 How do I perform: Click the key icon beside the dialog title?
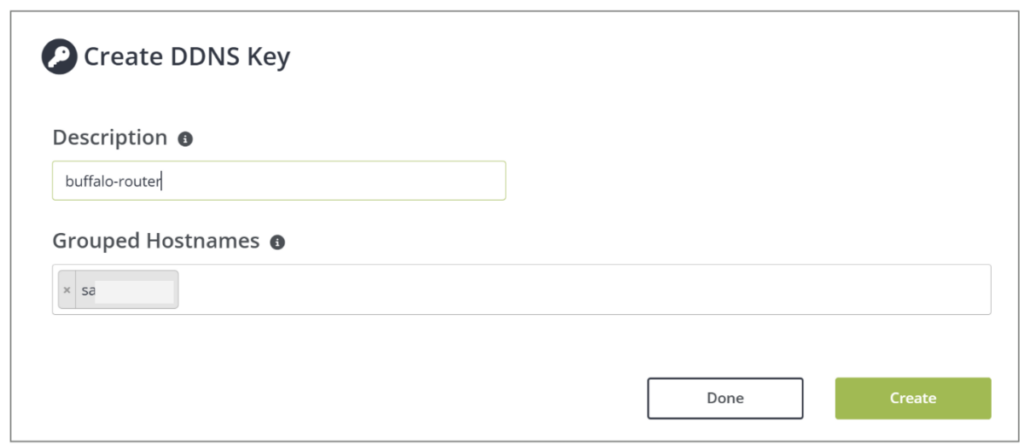(59, 56)
